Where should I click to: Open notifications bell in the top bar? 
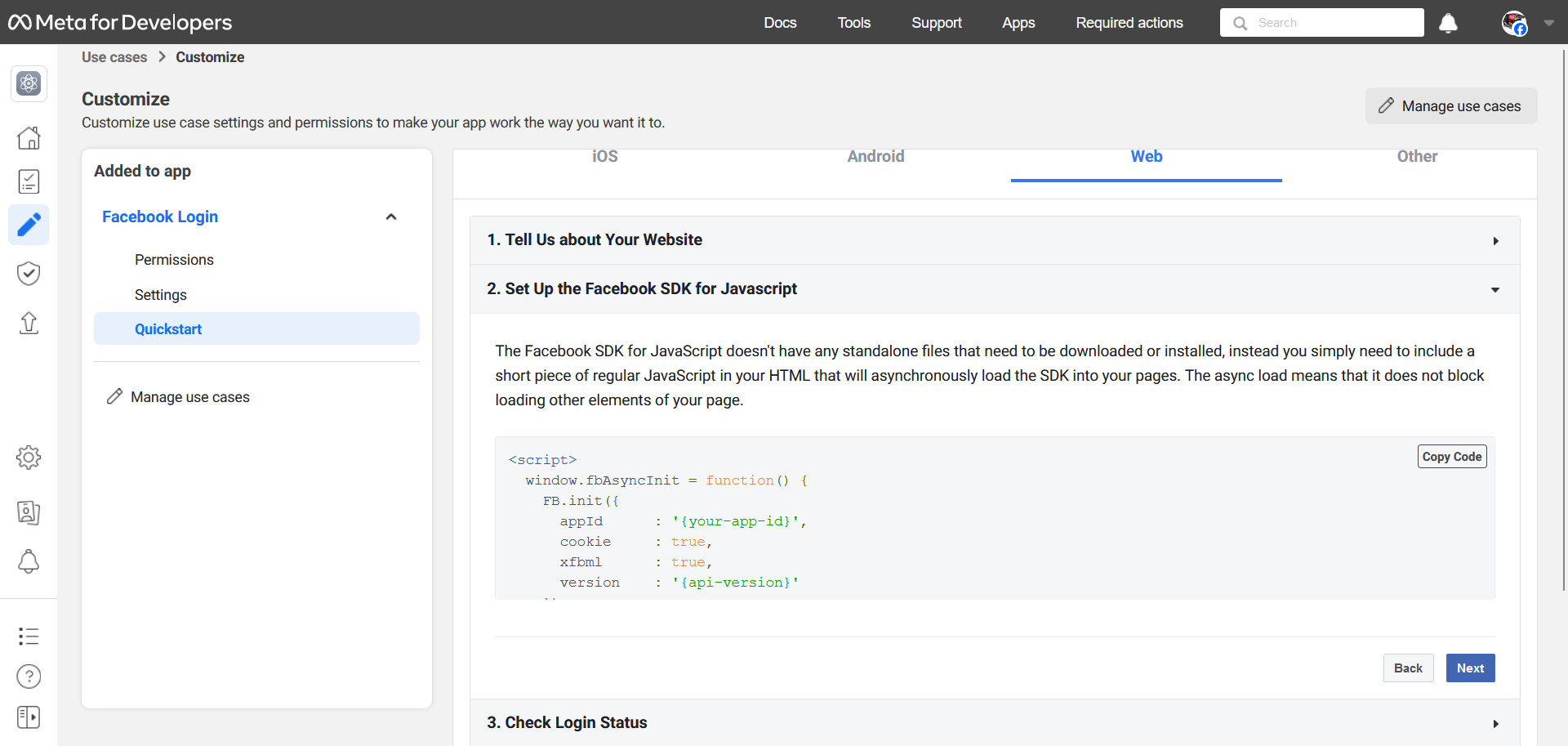click(x=1448, y=23)
